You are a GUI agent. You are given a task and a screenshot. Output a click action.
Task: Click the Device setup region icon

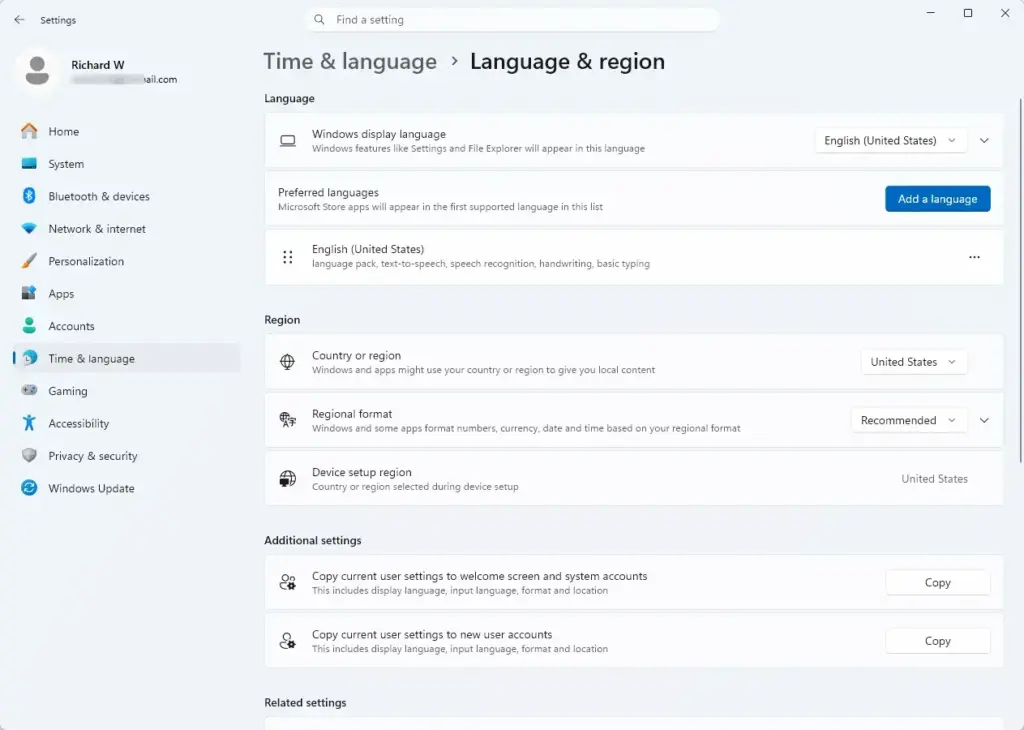pos(287,479)
